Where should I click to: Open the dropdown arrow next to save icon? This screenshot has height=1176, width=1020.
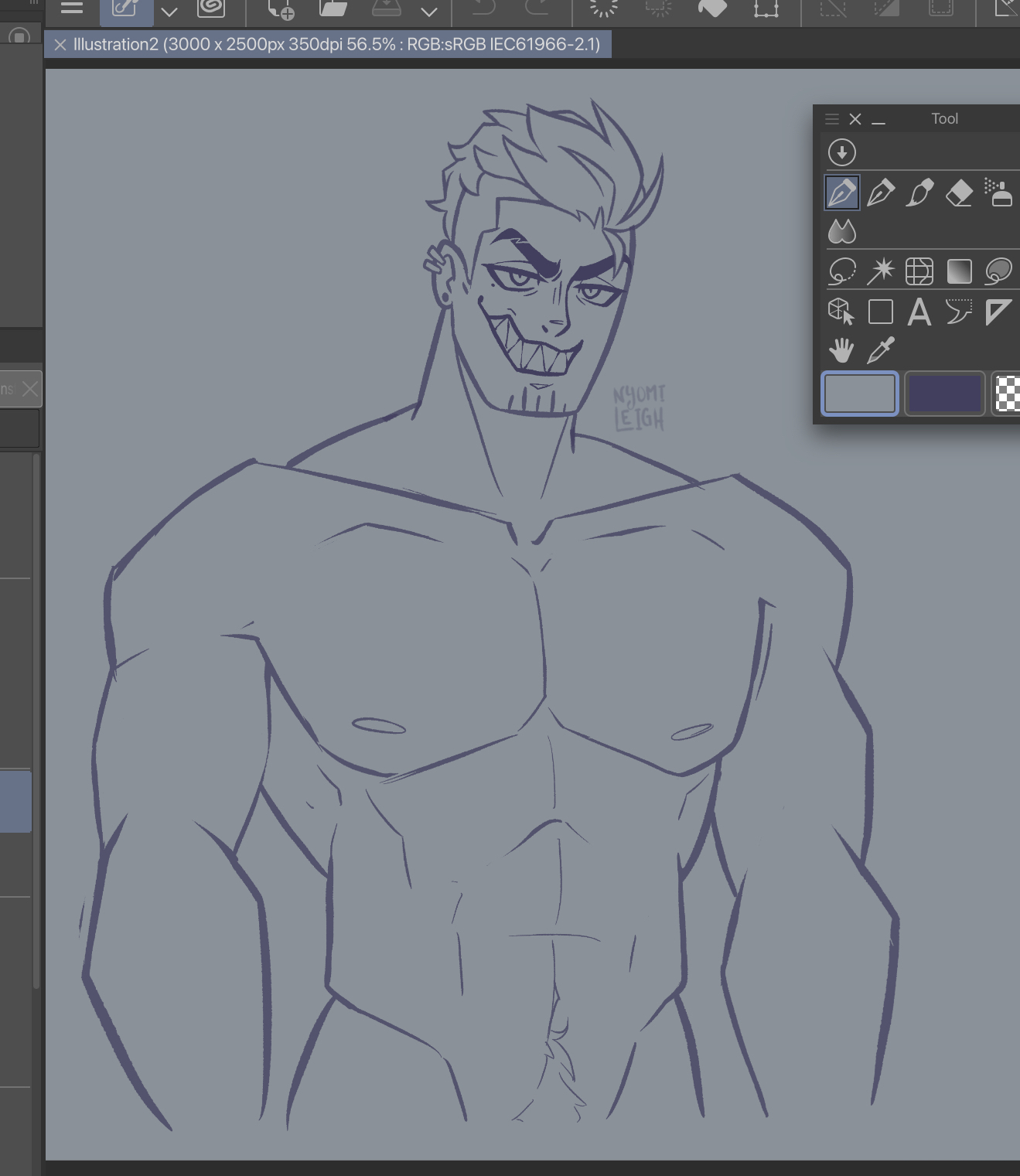429,12
